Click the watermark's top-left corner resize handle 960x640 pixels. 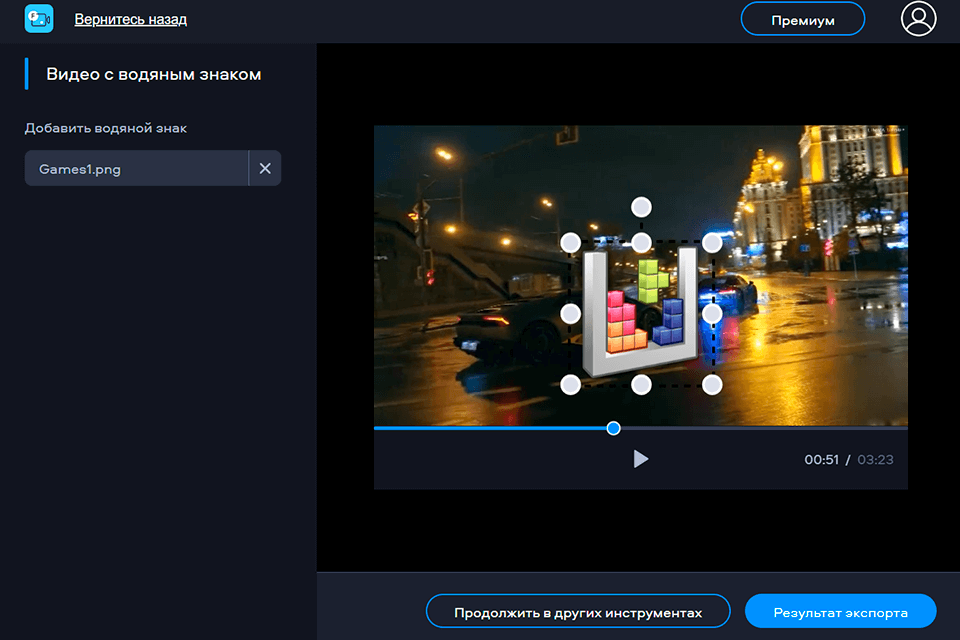tap(570, 240)
